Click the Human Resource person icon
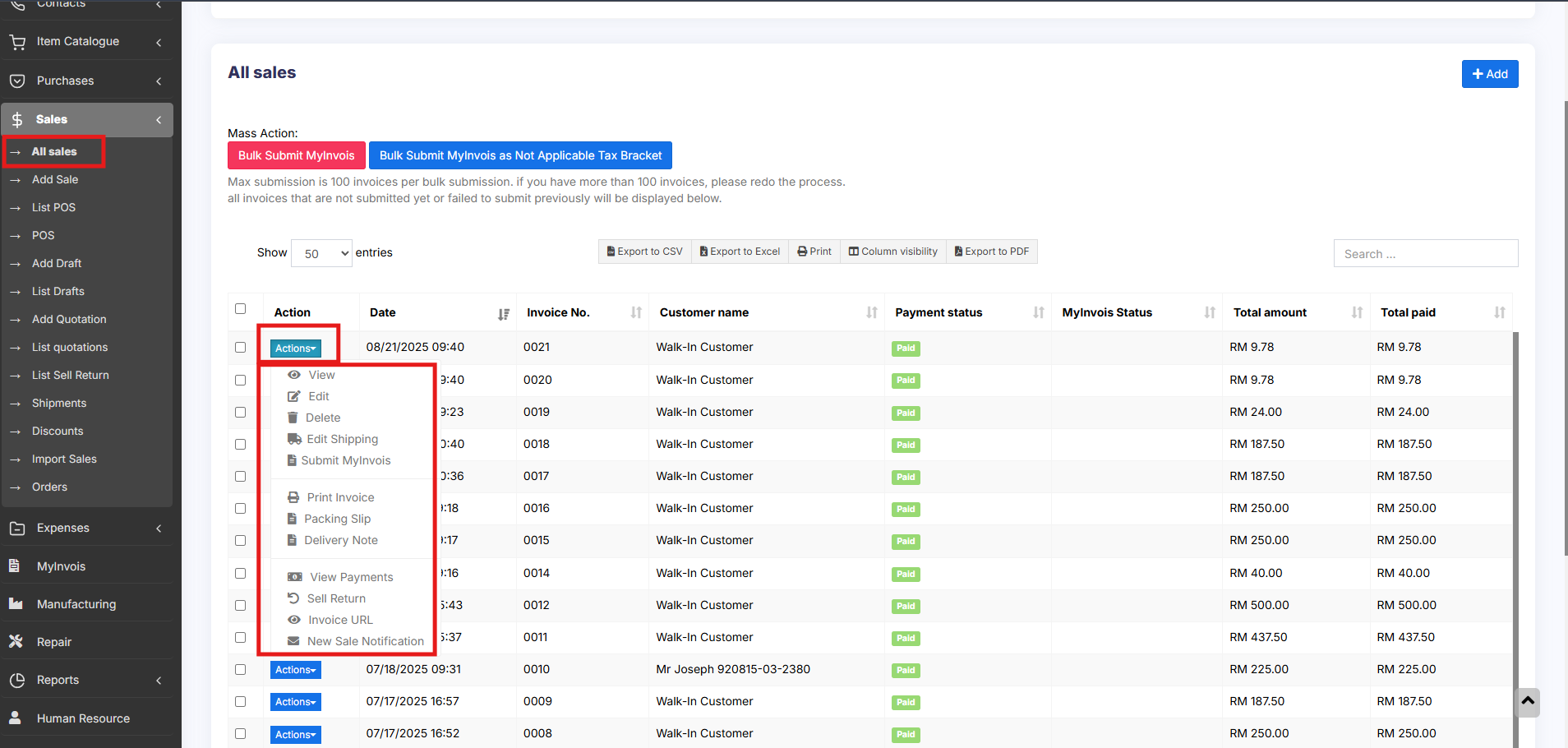This screenshot has height=748, width=1568. (15, 718)
